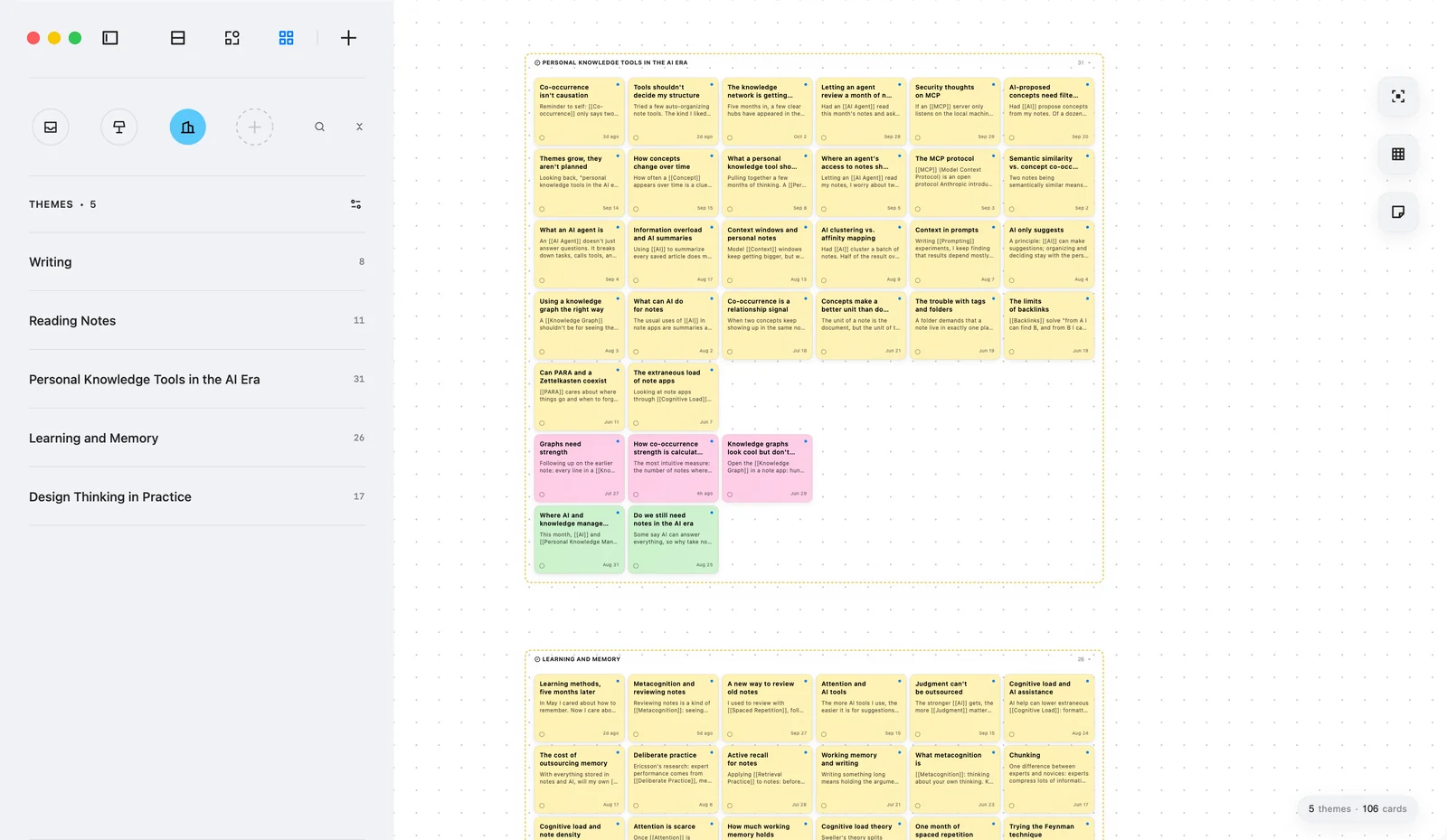The image size is (1447, 840).
Task: Open 'Chunking' card
Action: click(x=1049, y=779)
